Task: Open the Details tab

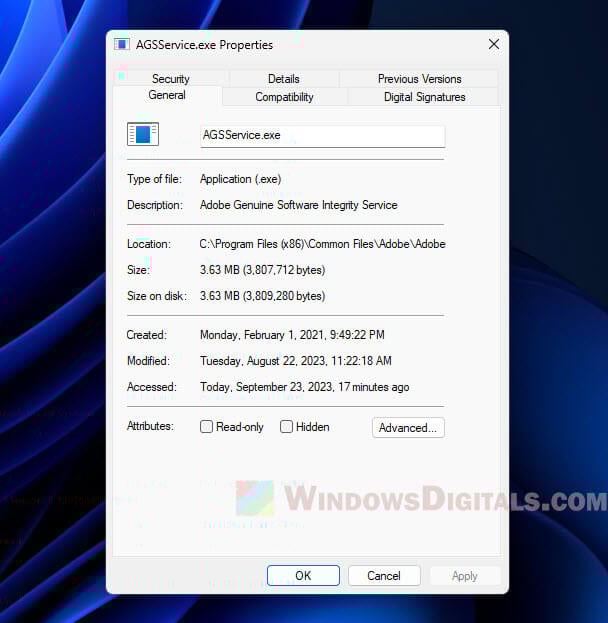Action: 284,79
